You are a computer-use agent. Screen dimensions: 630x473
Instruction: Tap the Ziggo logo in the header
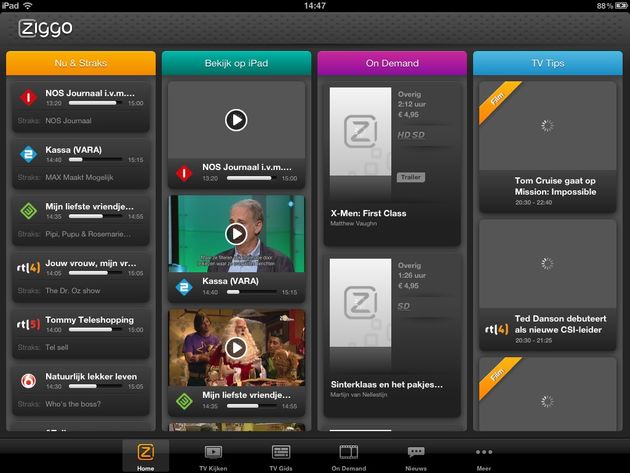coord(45,29)
